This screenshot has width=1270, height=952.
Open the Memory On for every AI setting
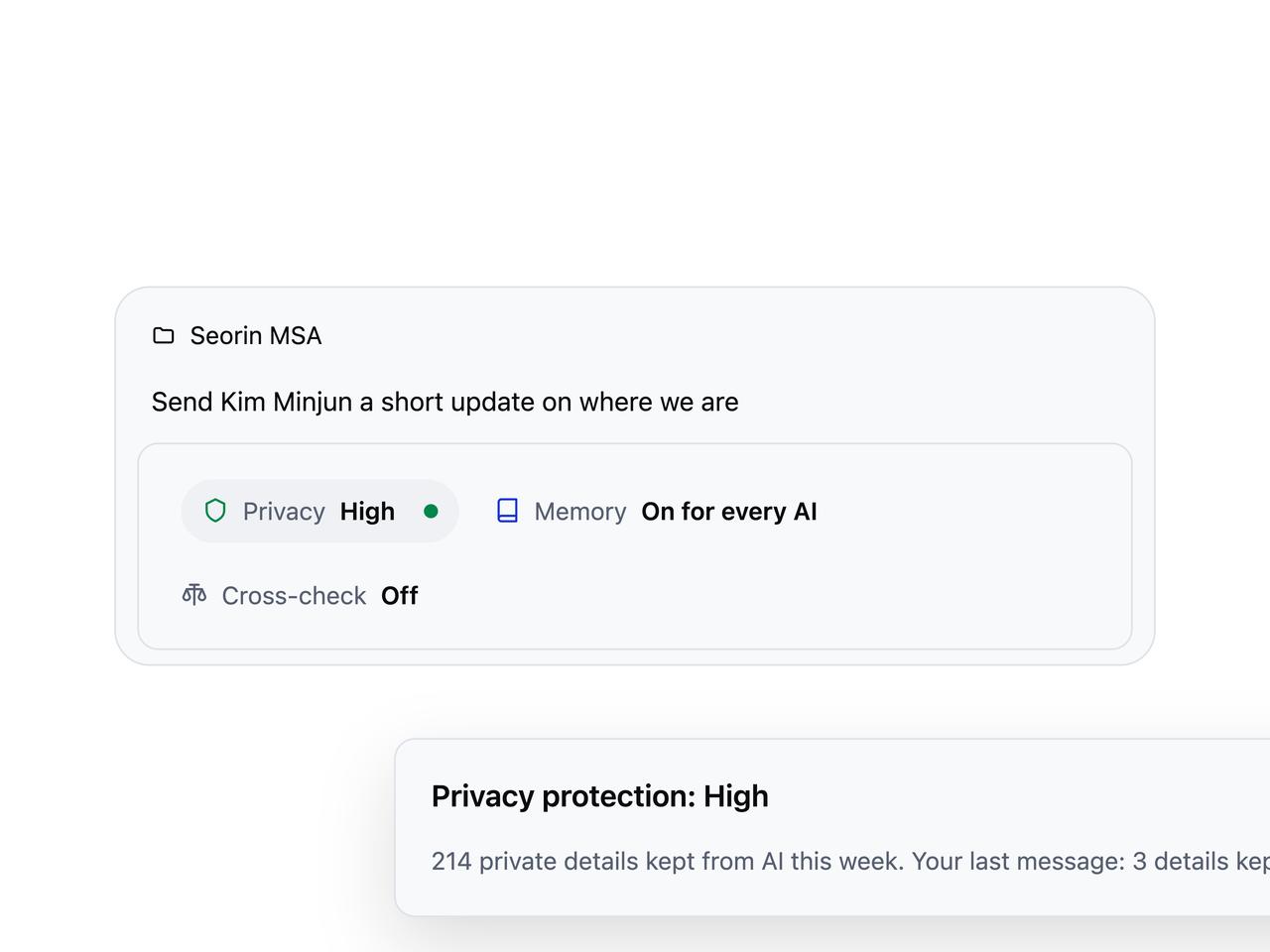click(656, 512)
